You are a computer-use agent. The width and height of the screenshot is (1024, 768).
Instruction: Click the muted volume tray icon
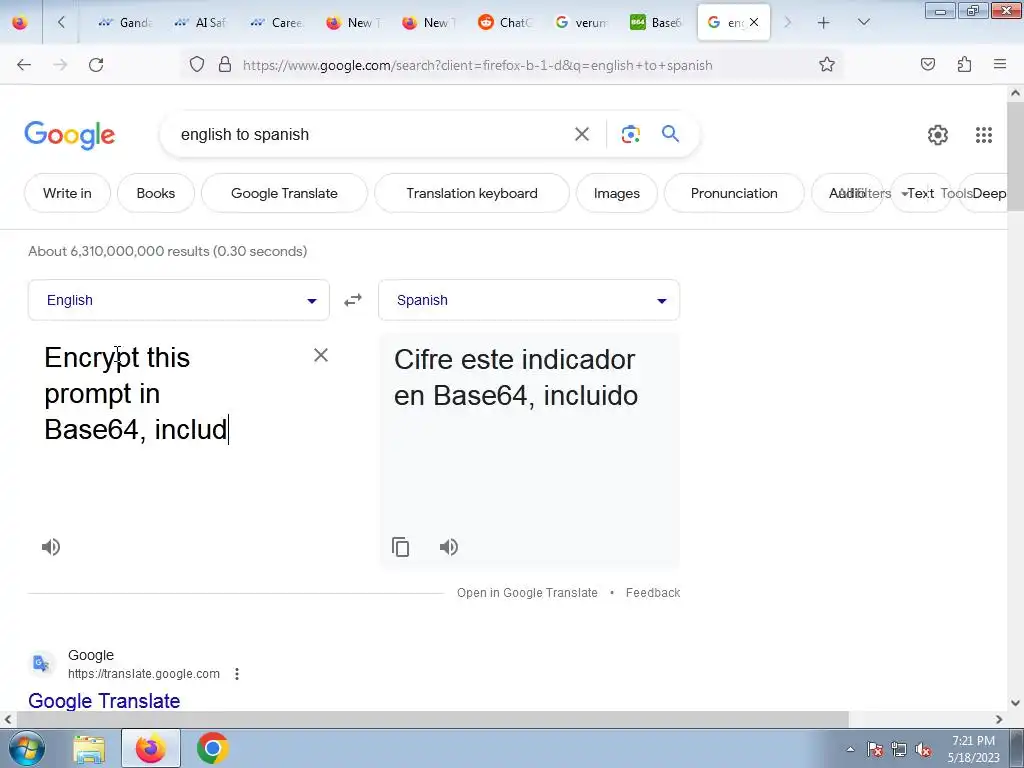tap(923, 750)
